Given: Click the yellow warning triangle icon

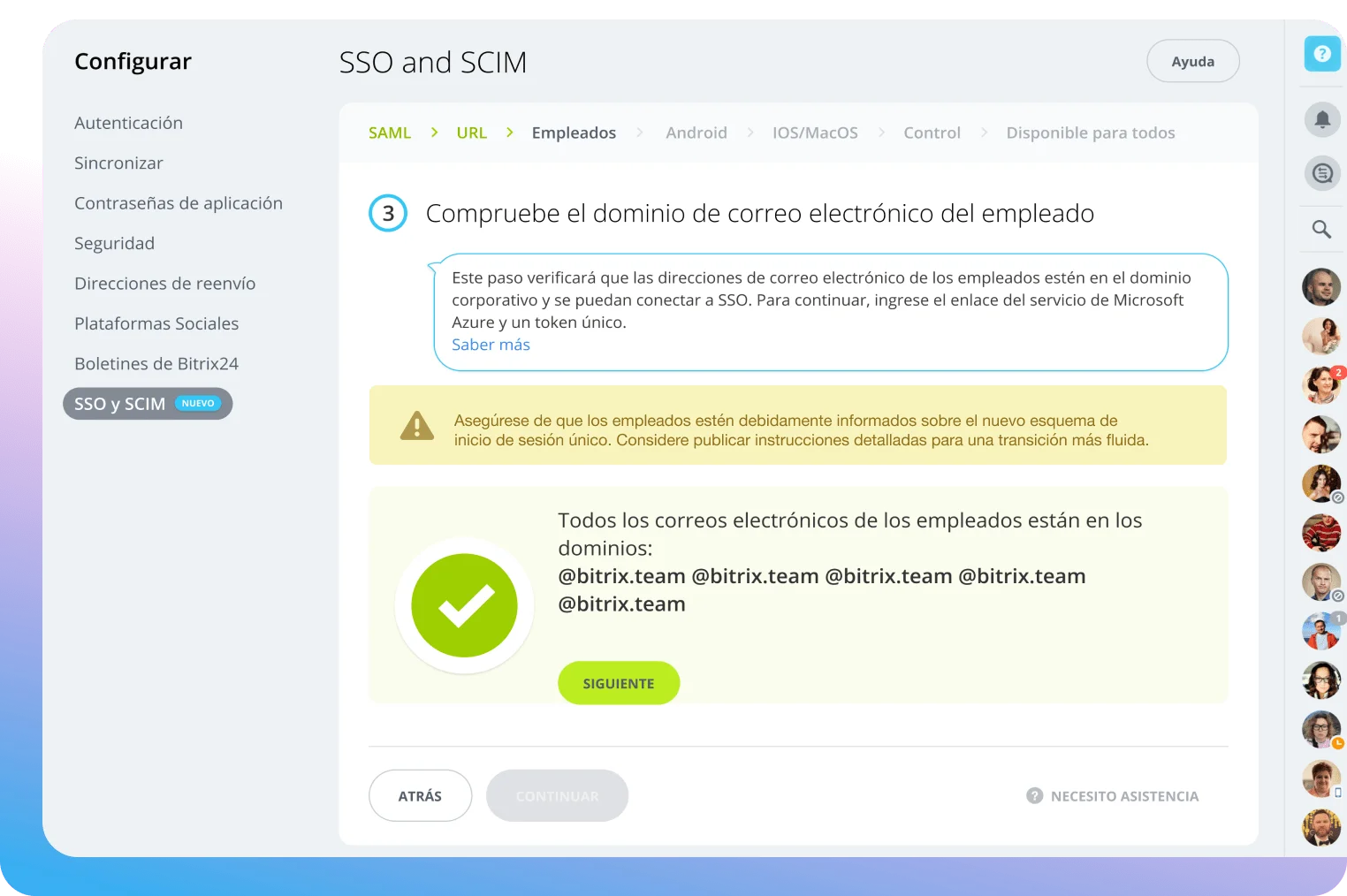Looking at the screenshot, I should (x=417, y=426).
